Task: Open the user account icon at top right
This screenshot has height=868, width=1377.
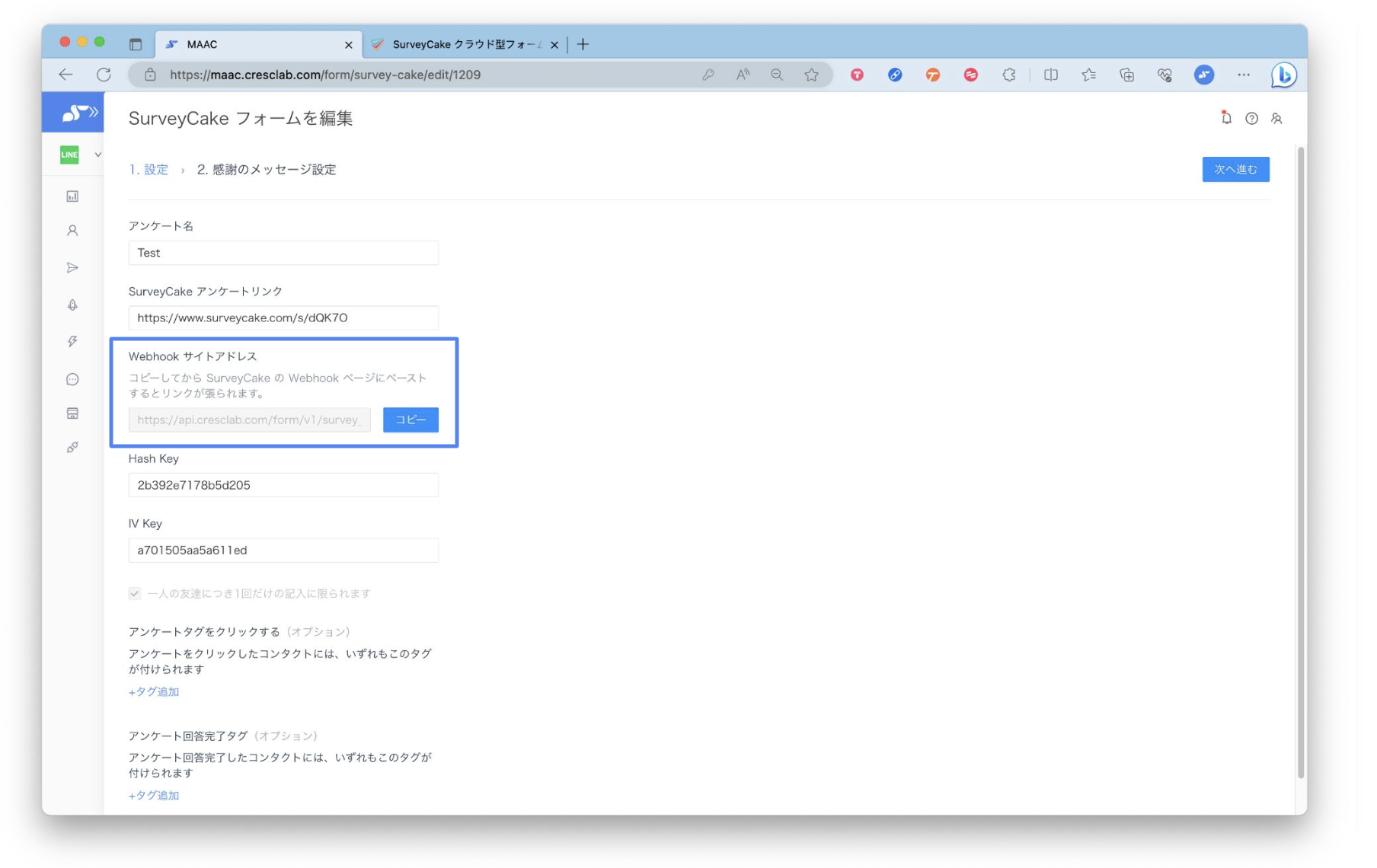Action: pos(1276,119)
